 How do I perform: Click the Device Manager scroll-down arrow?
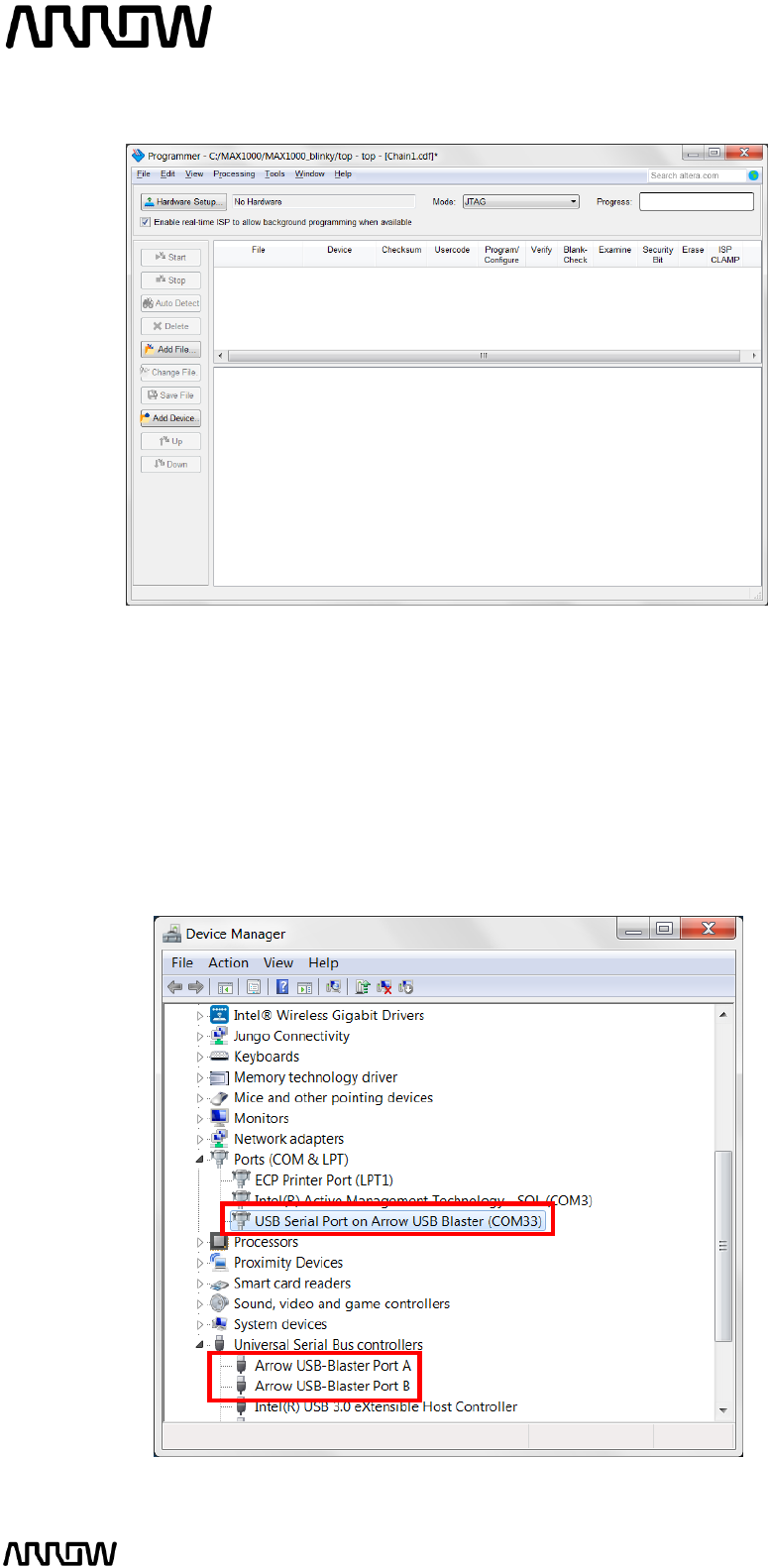tap(723, 1409)
